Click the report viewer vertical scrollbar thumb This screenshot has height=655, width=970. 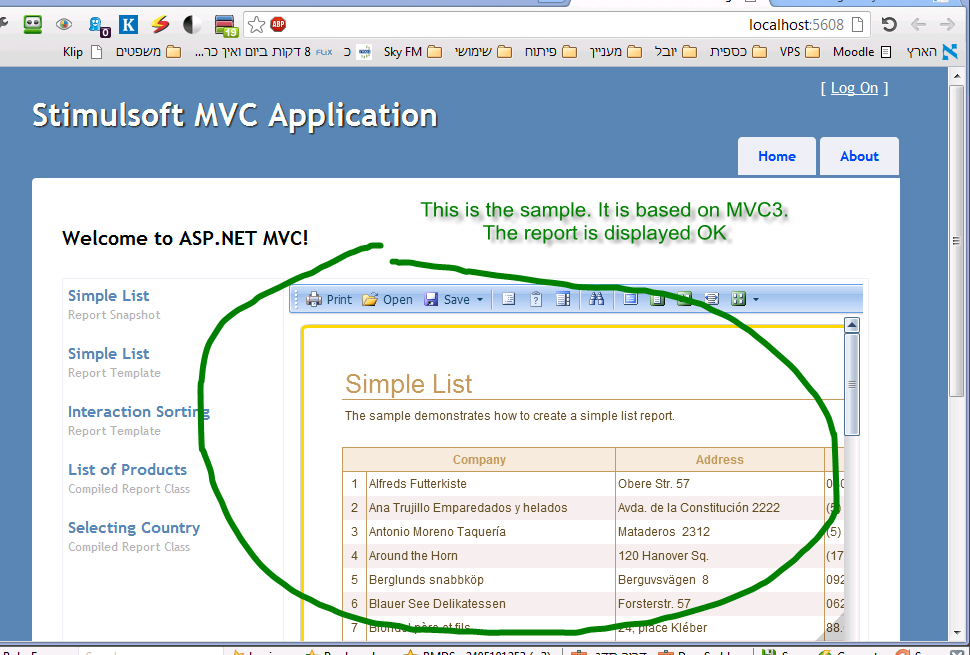(852, 385)
